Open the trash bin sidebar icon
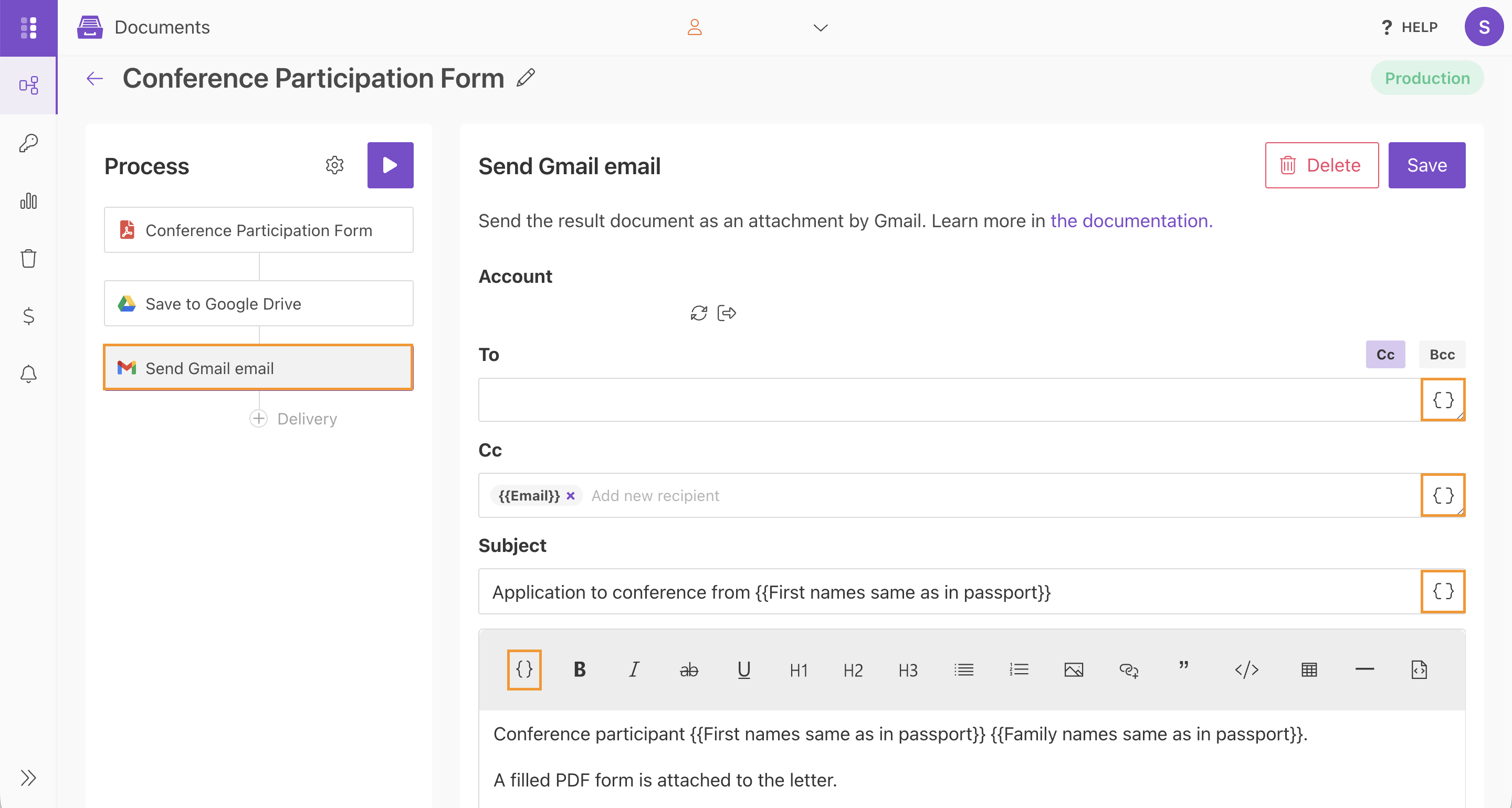Viewport: 1512px width, 808px height. 28,258
